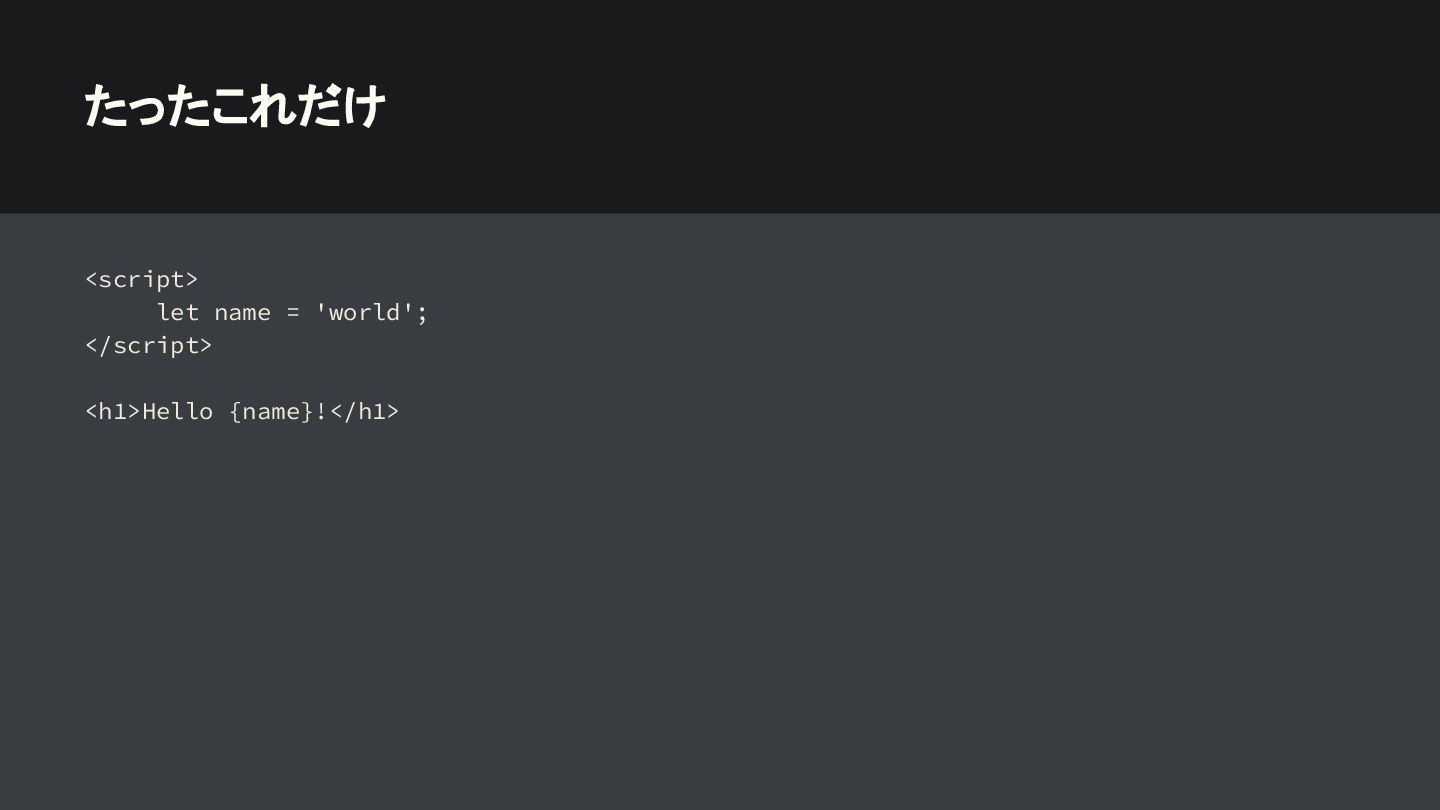This screenshot has width=1440, height=810.
Task: Click the 'let' keyword in the code
Action: (178, 312)
